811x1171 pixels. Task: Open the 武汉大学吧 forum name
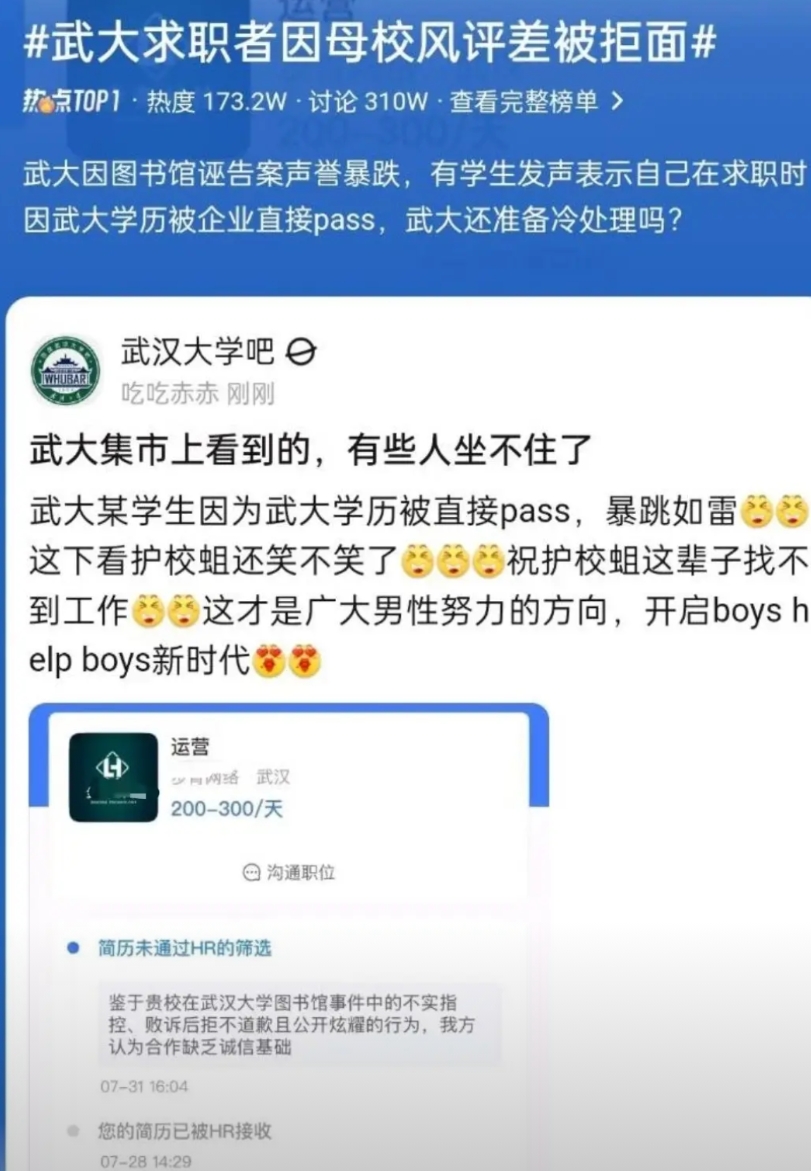pyautogui.click(x=198, y=352)
